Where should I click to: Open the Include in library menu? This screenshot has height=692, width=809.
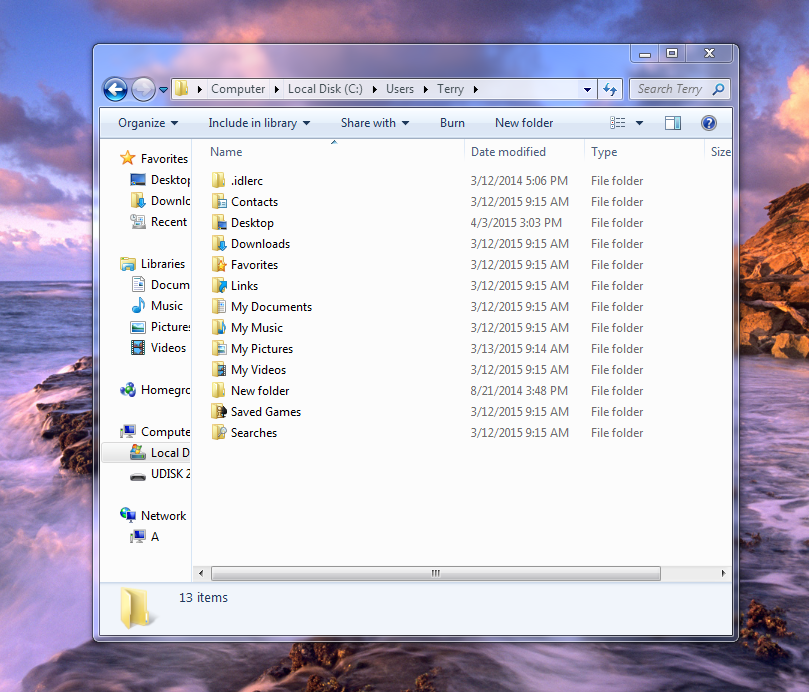pyautogui.click(x=259, y=123)
